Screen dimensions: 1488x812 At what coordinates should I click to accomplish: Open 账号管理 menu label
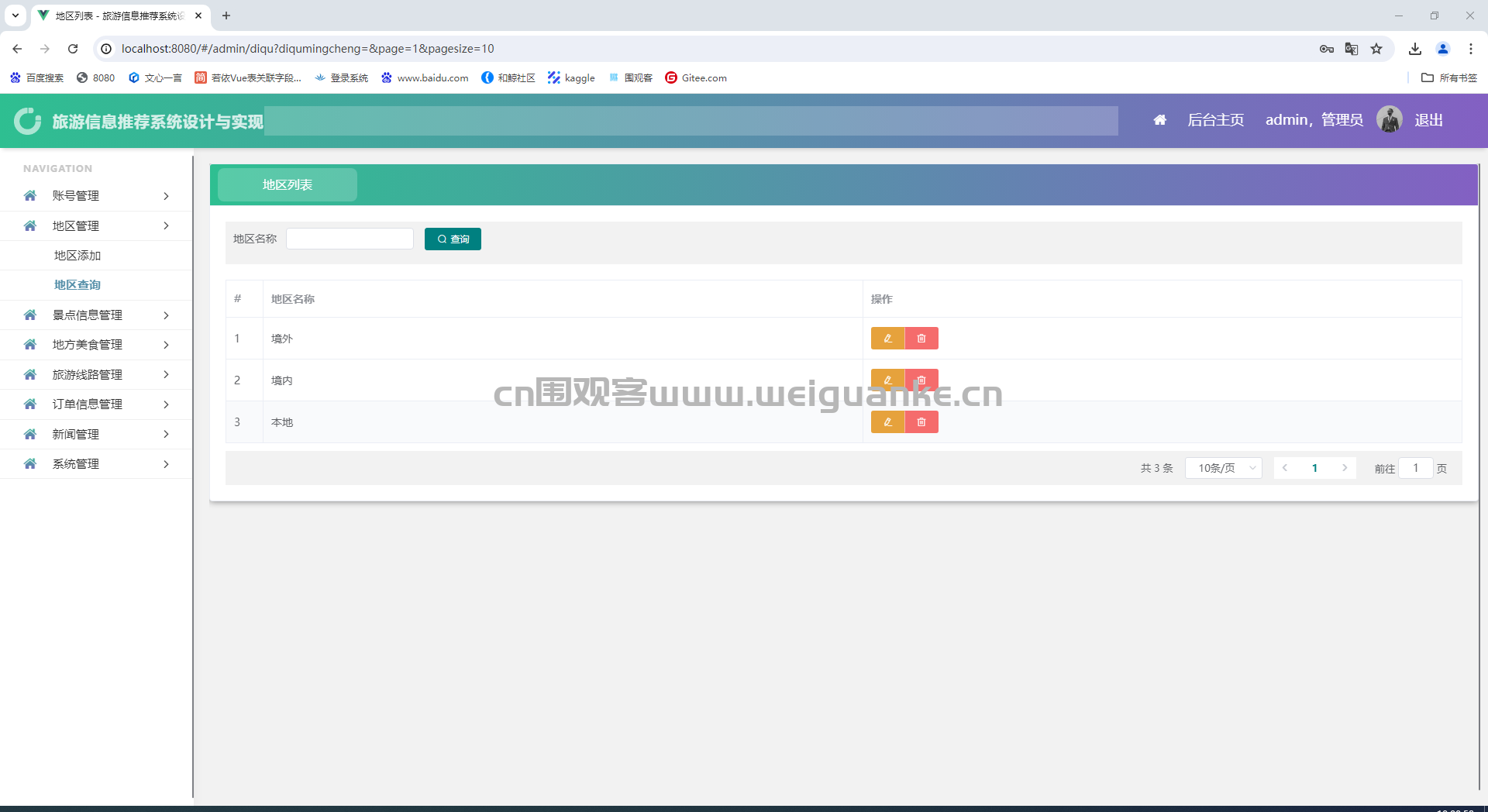coord(76,196)
